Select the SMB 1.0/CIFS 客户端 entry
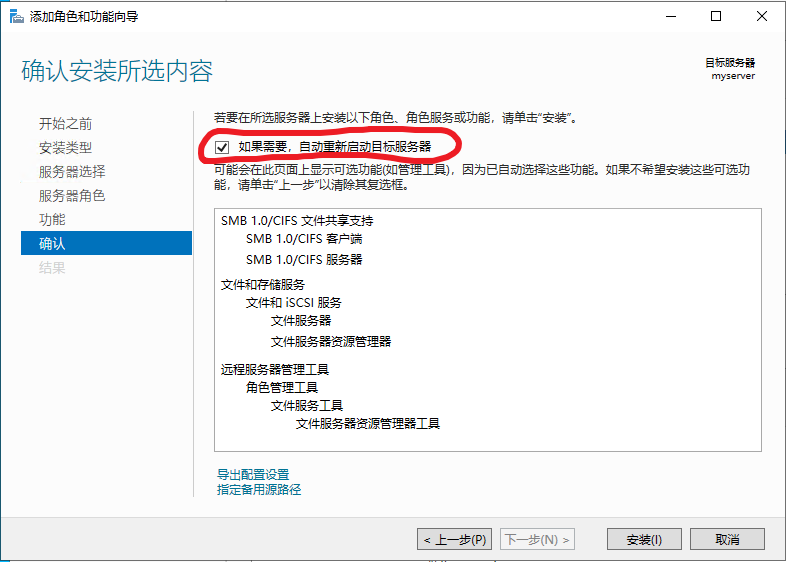786x562 pixels. 304,240
